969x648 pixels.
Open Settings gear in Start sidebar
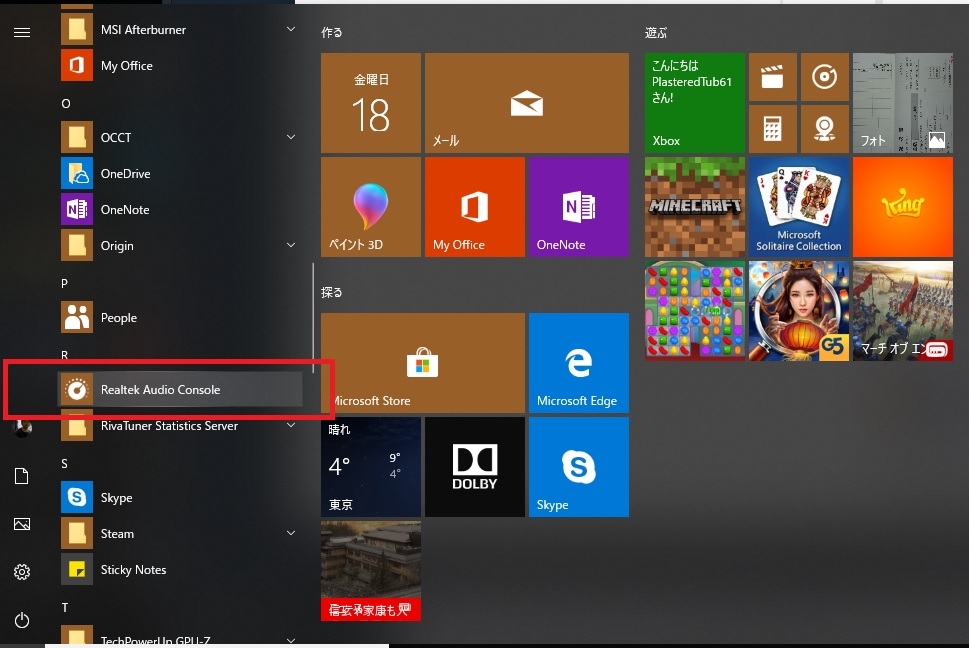[x=22, y=572]
